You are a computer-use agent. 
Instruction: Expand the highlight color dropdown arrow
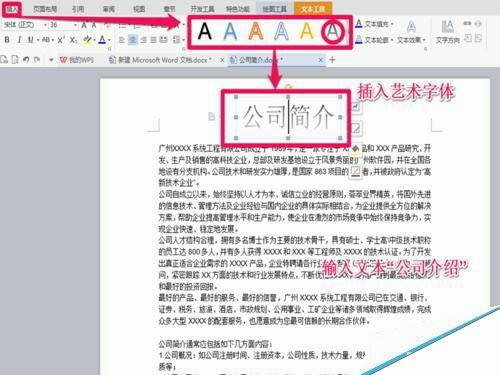(94, 40)
